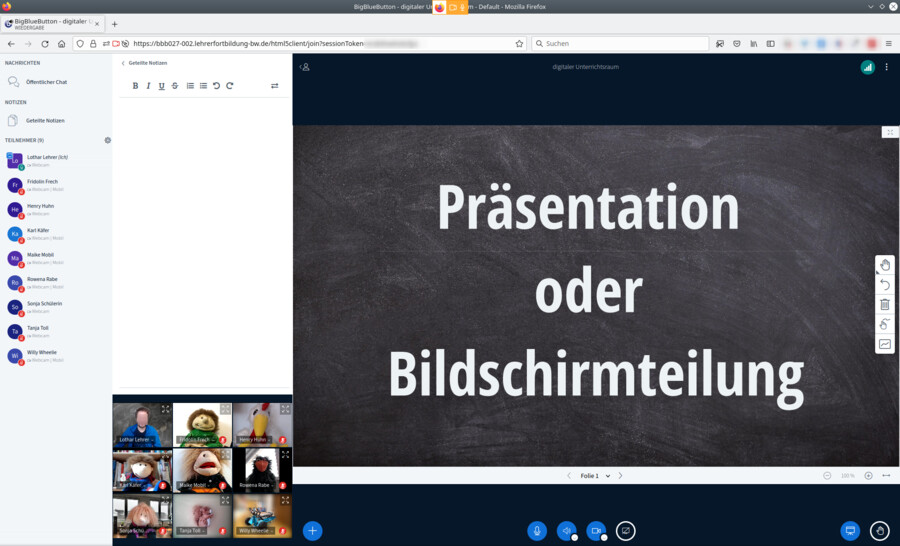Undo the last whiteboard annotation
The height and width of the screenshot is (546, 900).
point(885,285)
